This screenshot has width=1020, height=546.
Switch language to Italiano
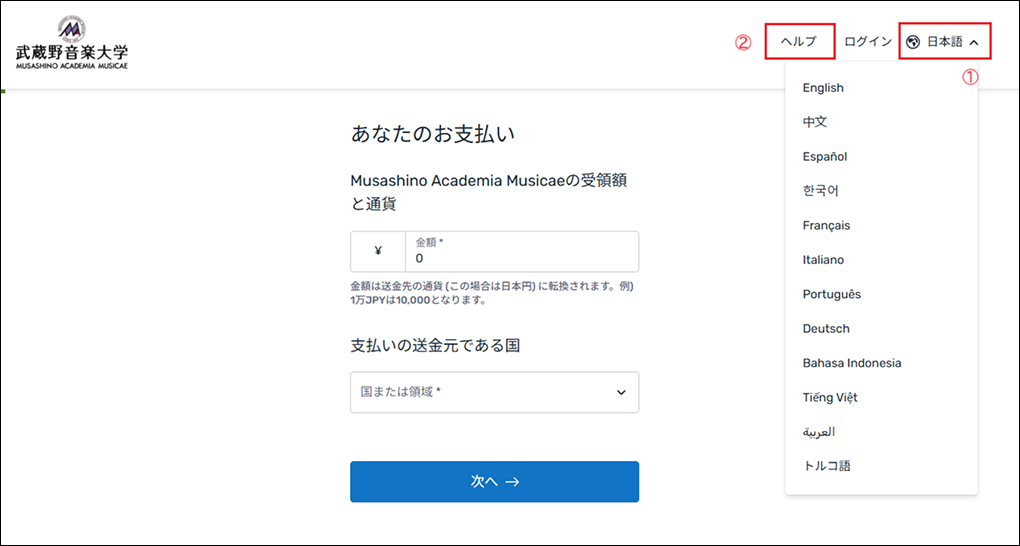[823, 260]
